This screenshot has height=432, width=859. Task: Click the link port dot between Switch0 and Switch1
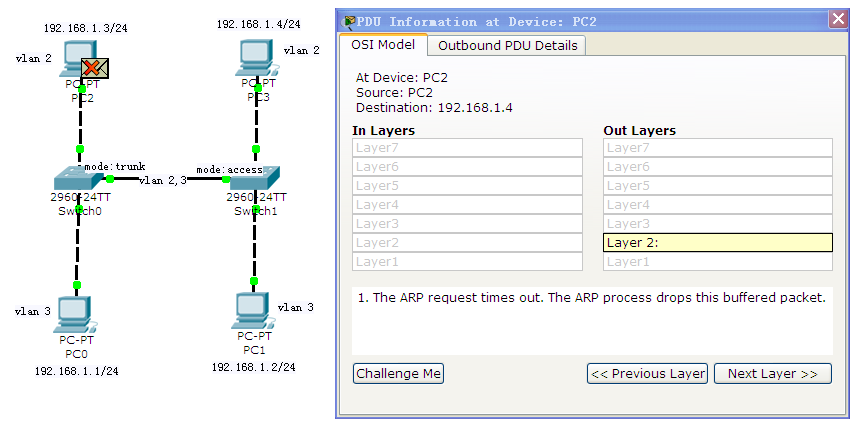[110, 179]
